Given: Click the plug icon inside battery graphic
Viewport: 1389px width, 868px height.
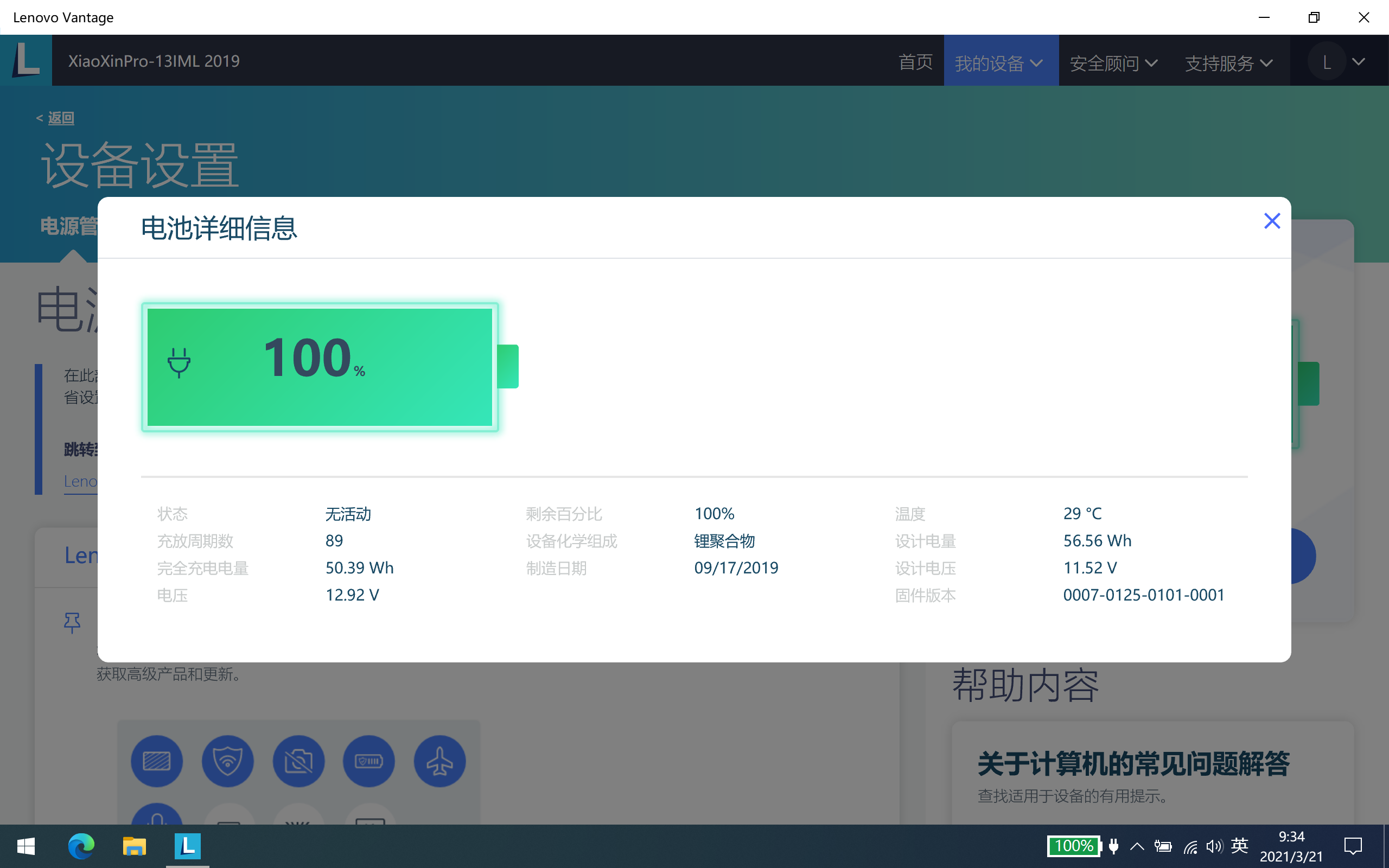Looking at the screenshot, I should coord(179,362).
